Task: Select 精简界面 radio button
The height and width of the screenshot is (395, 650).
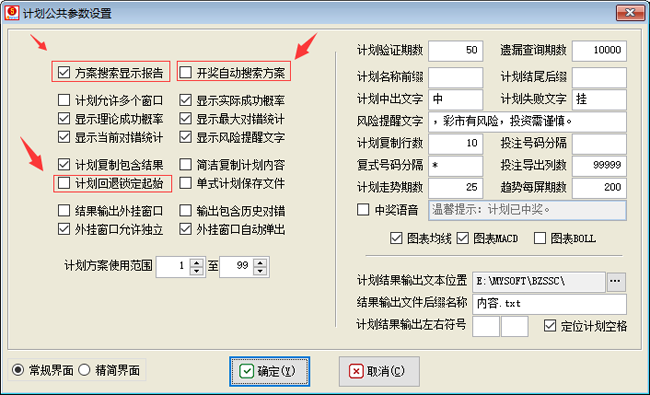Action: 85,370
